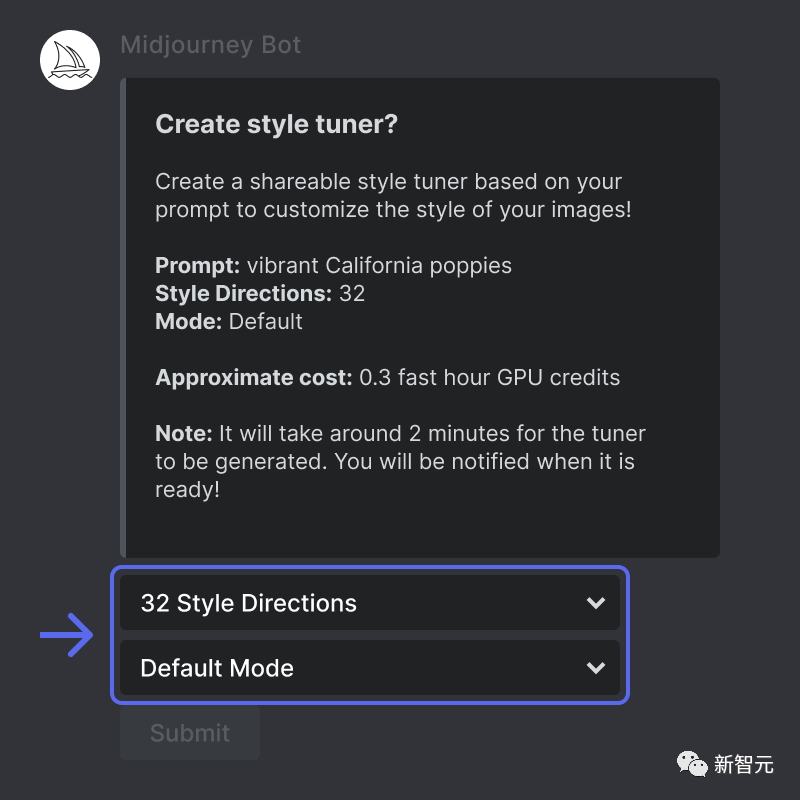Image resolution: width=800 pixels, height=800 pixels.
Task: Click the 32 Style Directions label text
Action: click(248, 603)
